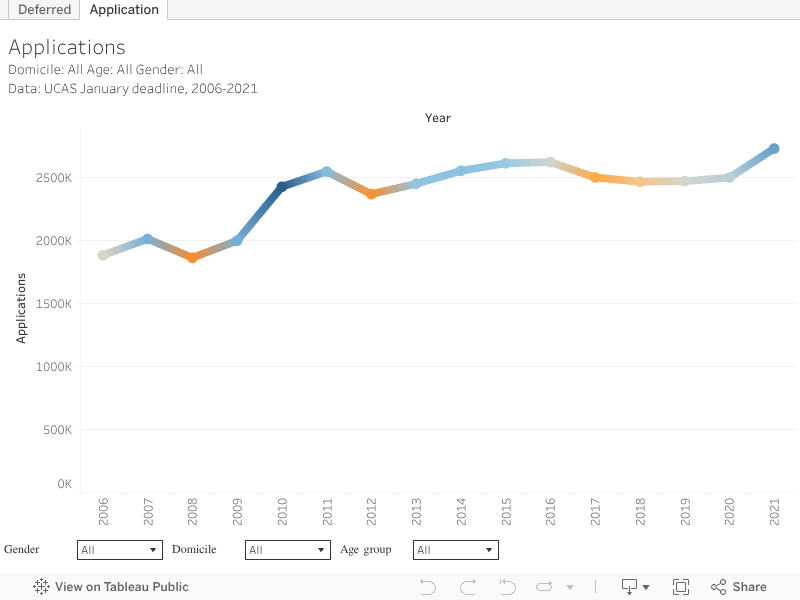Click the orange 2012 data point
This screenshot has width=800, height=600.
click(x=371, y=194)
